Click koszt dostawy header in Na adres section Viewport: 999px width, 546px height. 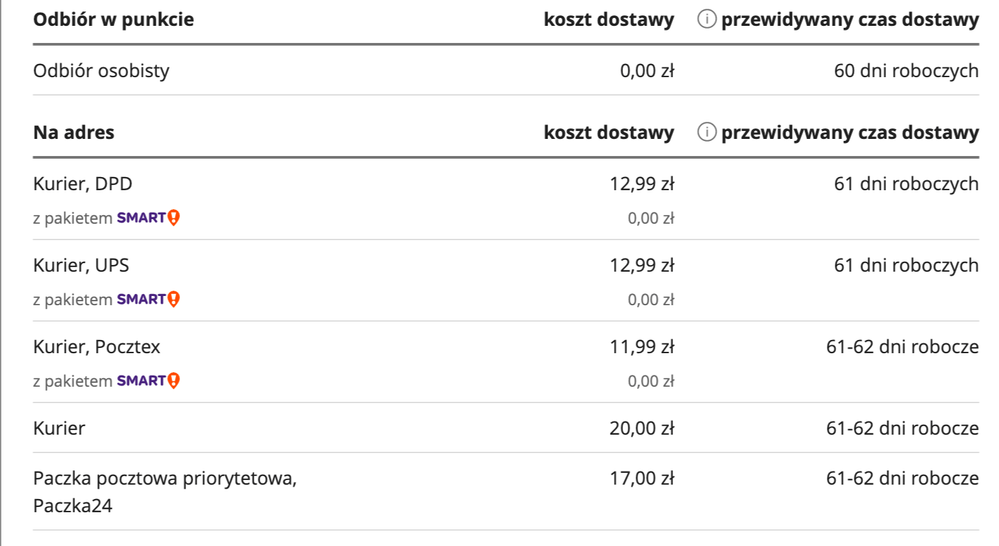coord(609,133)
